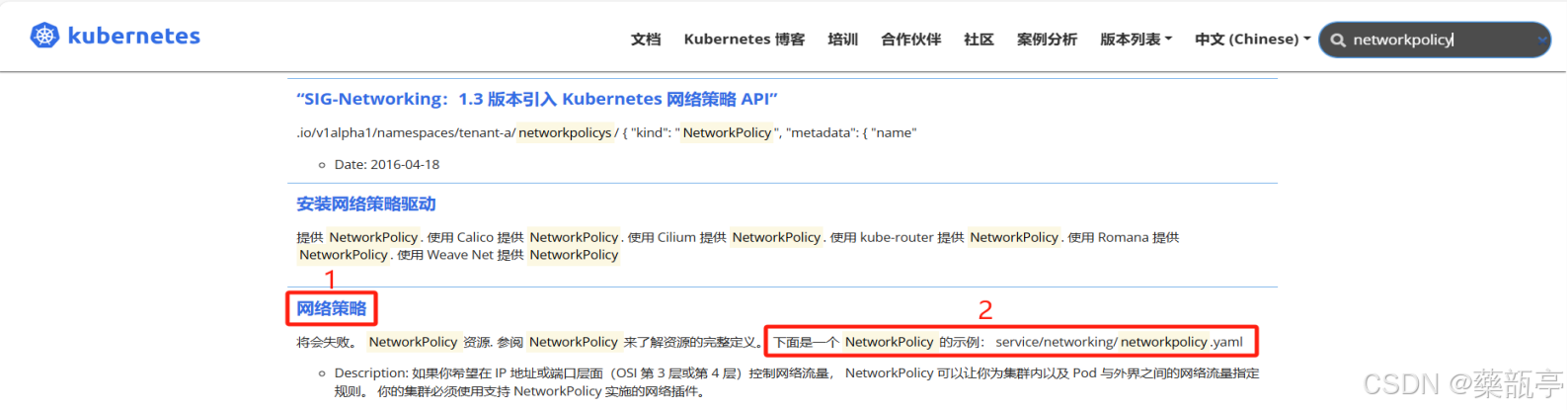Click the 使用 Romana 提供 snippet text
The width and height of the screenshot is (1568, 411).
1123,237
